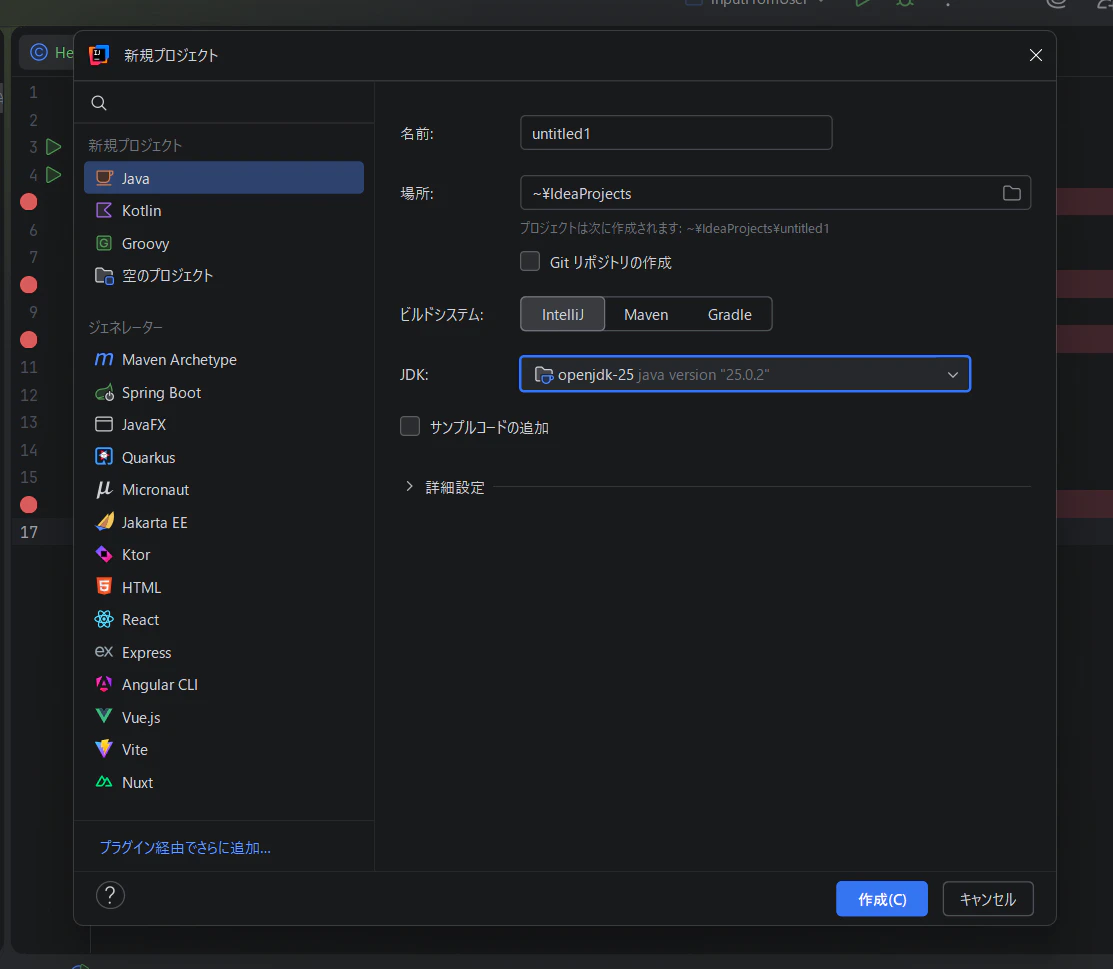Select the Jakarta EE generator
The image size is (1113, 969).
pos(224,522)
